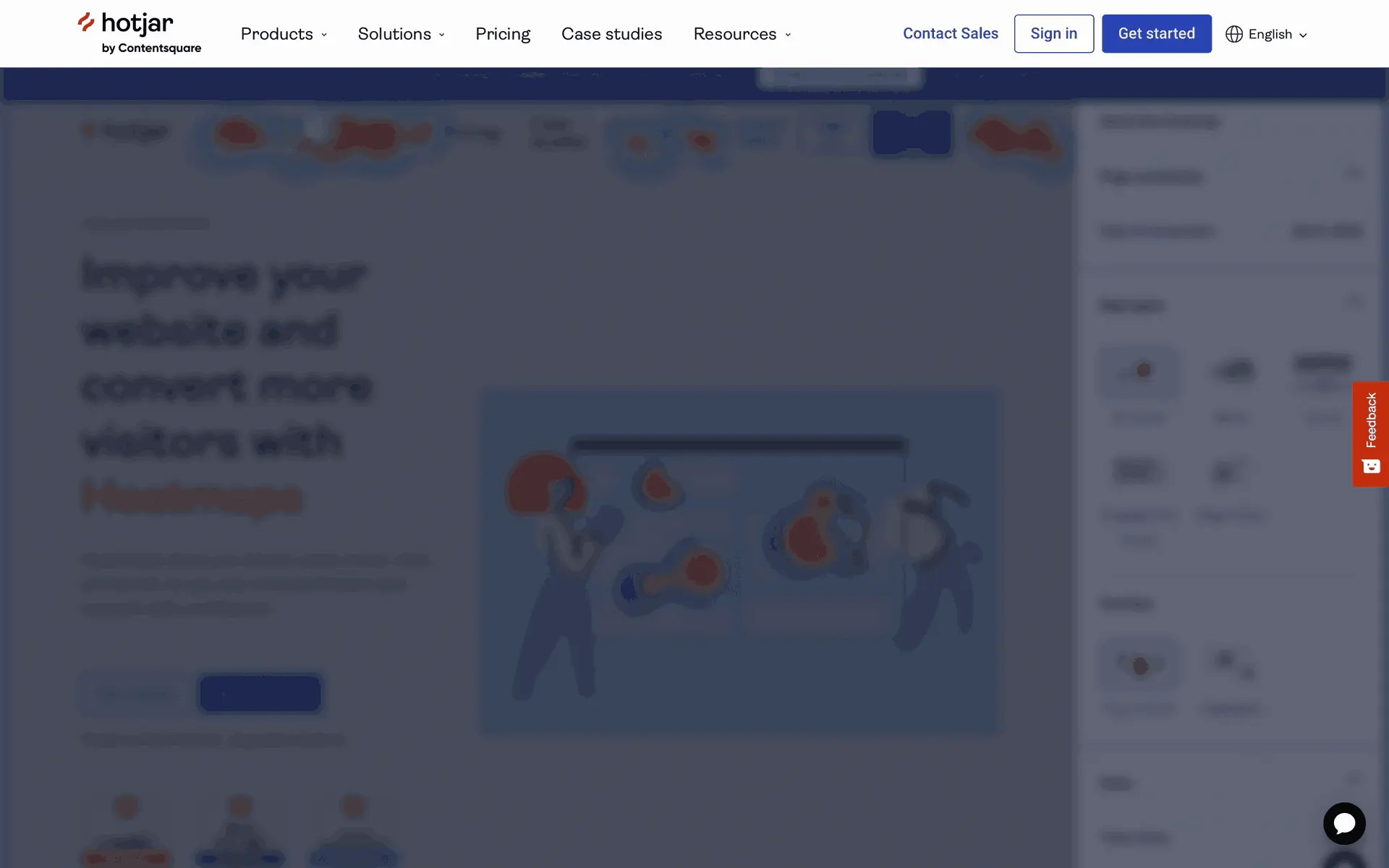
Task: Open the Case studies page
Action: pyautogui.click(x=611, y=34)
